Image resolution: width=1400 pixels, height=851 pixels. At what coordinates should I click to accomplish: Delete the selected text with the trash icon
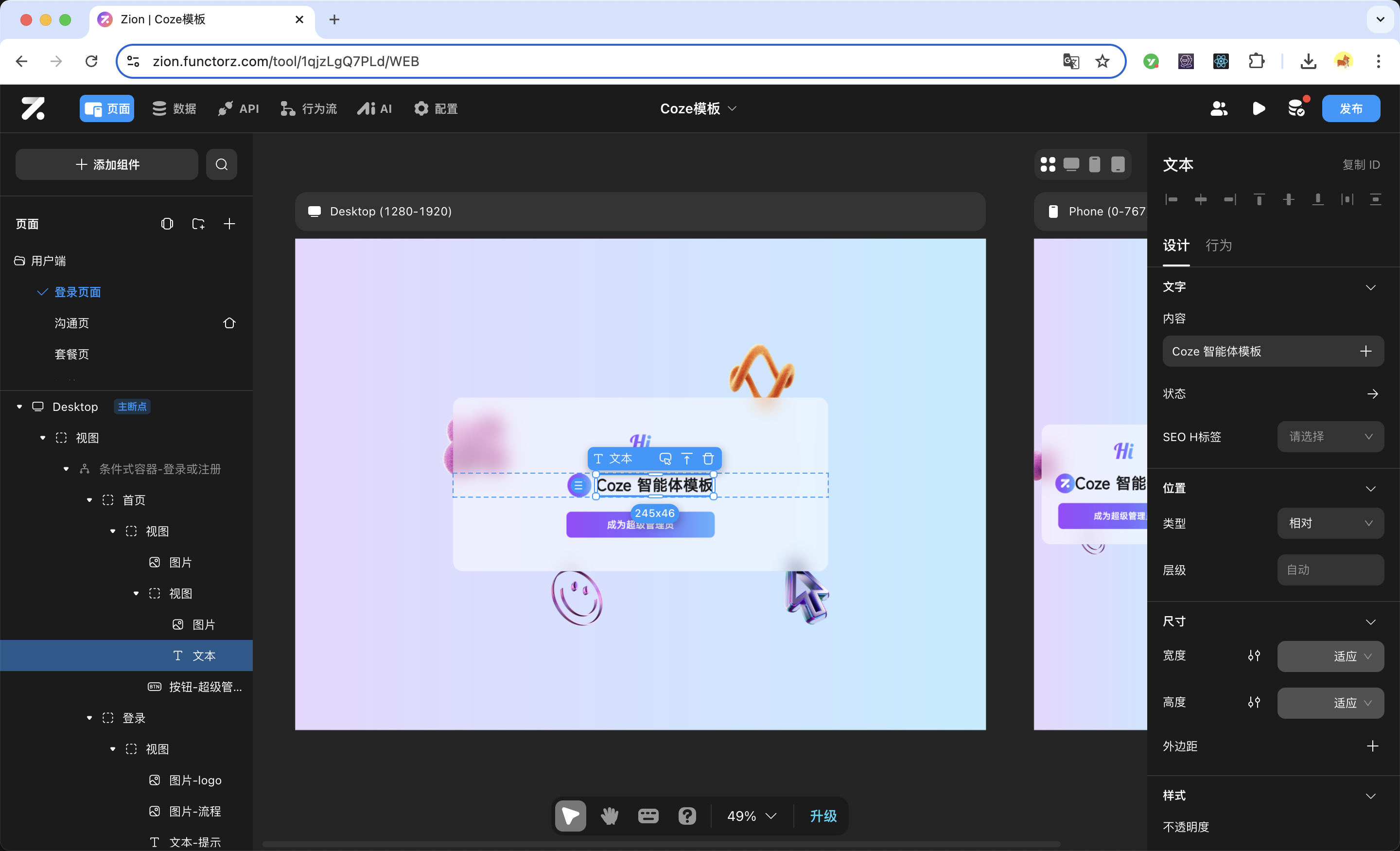tap(708, 459)
